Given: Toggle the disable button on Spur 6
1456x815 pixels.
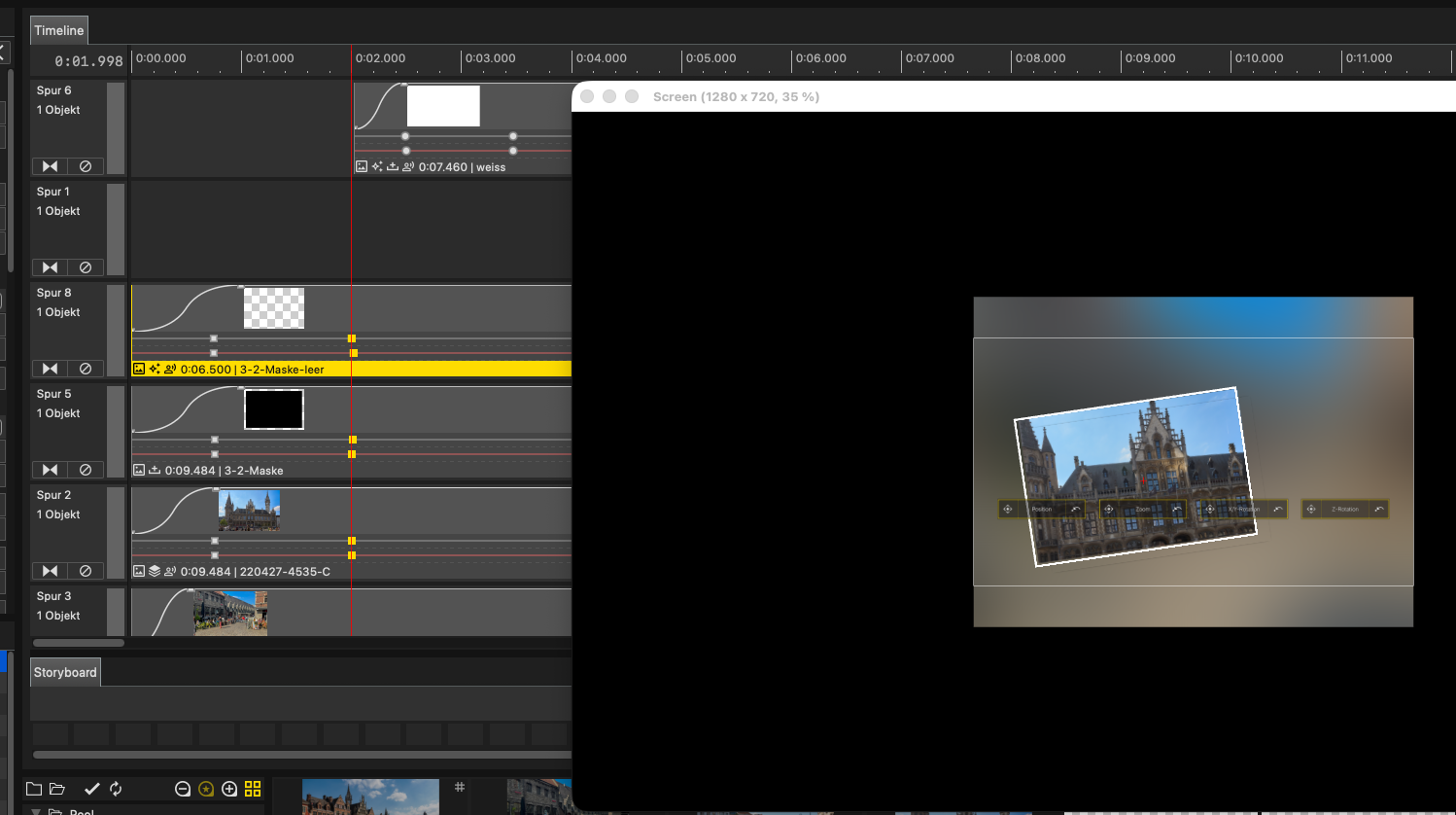Looking at the screenshot, I should (86, 166).
